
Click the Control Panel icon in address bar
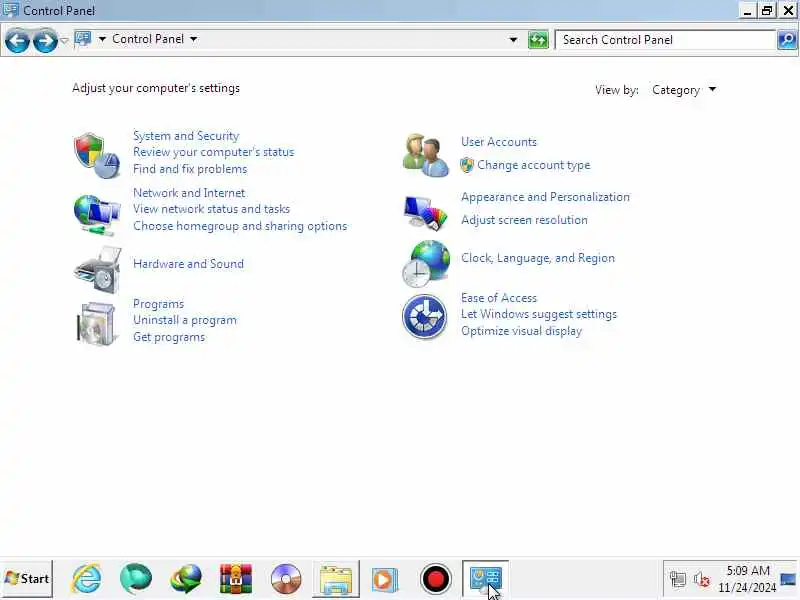(83, 39)
